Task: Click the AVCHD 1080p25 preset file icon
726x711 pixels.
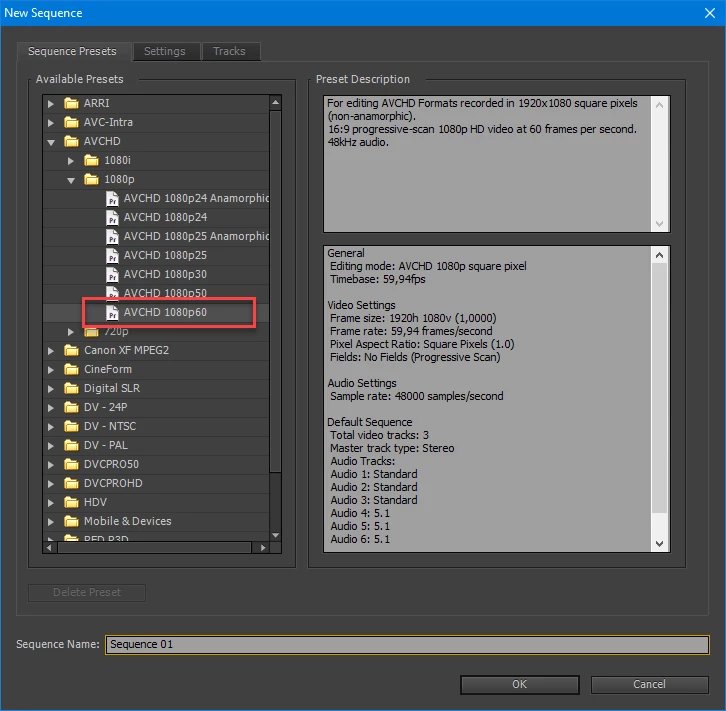Action: point(112,255)
